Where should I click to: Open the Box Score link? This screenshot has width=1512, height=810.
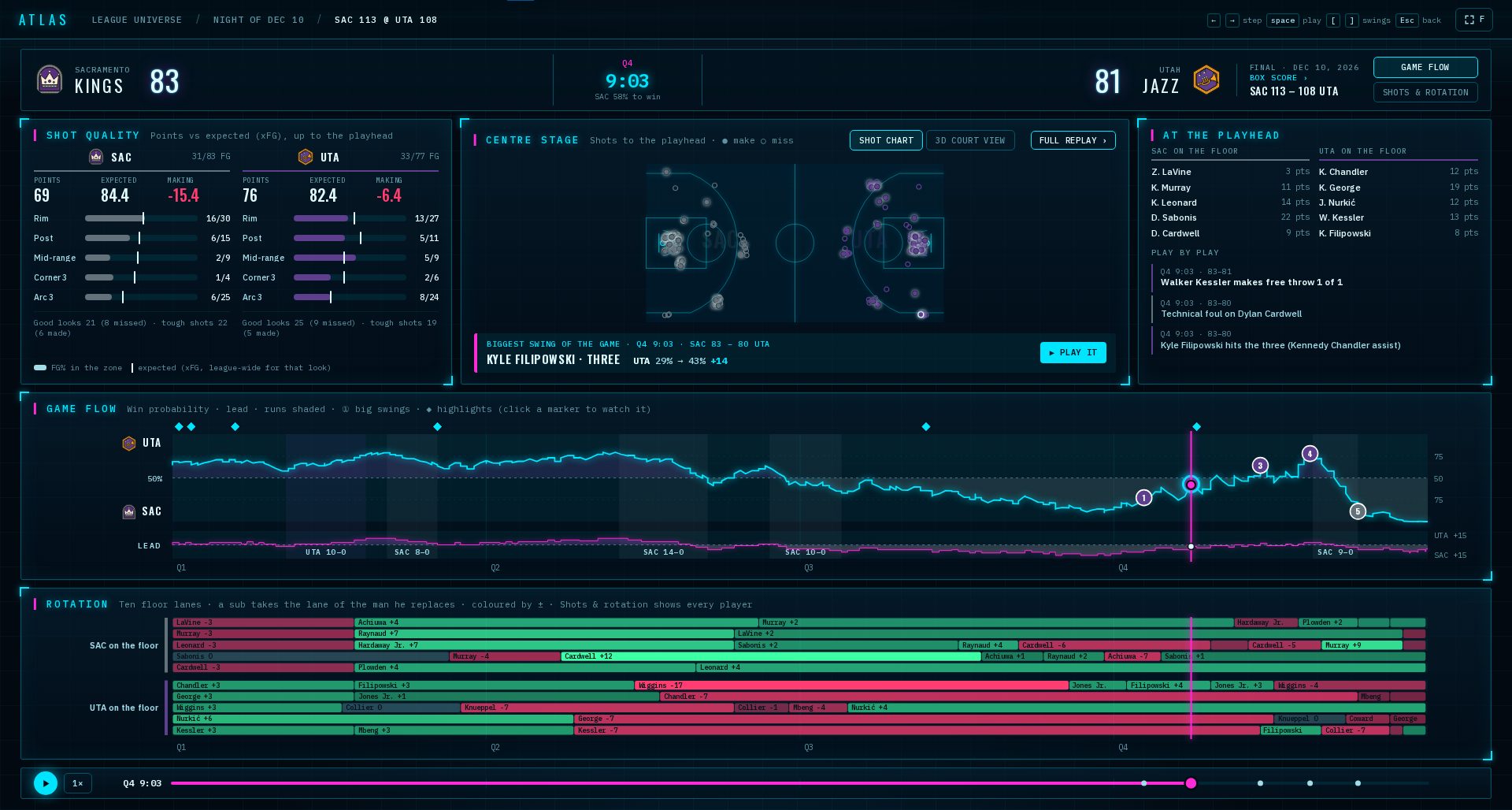pos(1278,78)
